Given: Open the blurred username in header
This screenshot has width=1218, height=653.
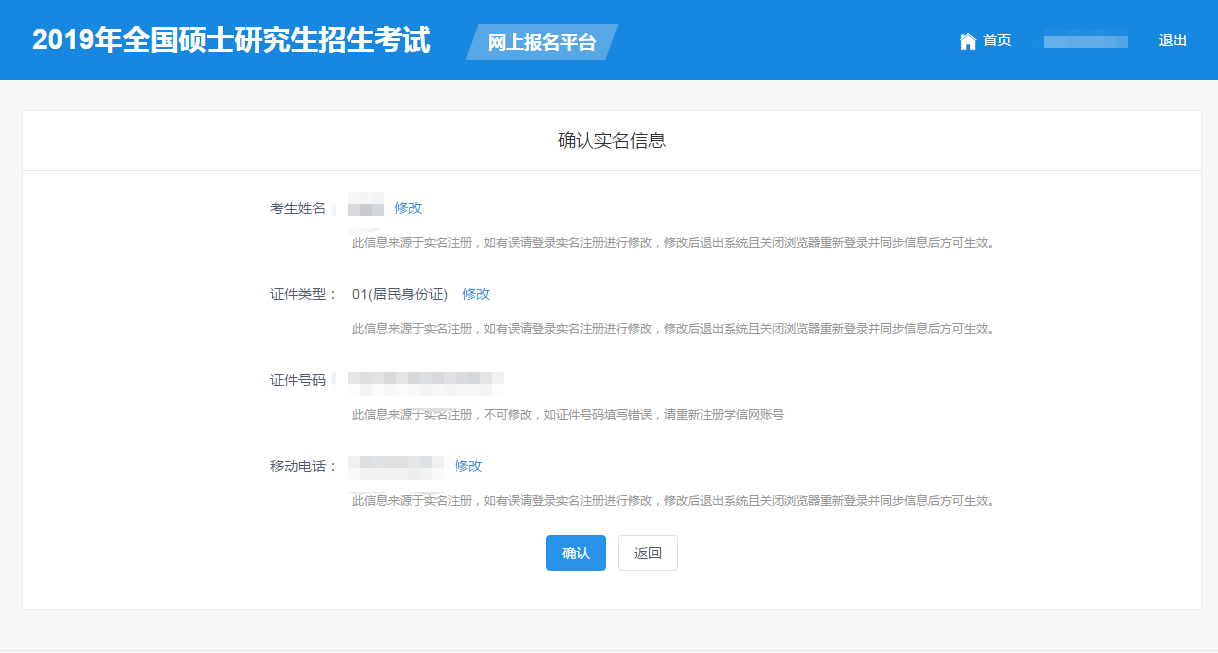Looking at the screenshot, I should click(x=1085, y=42).
